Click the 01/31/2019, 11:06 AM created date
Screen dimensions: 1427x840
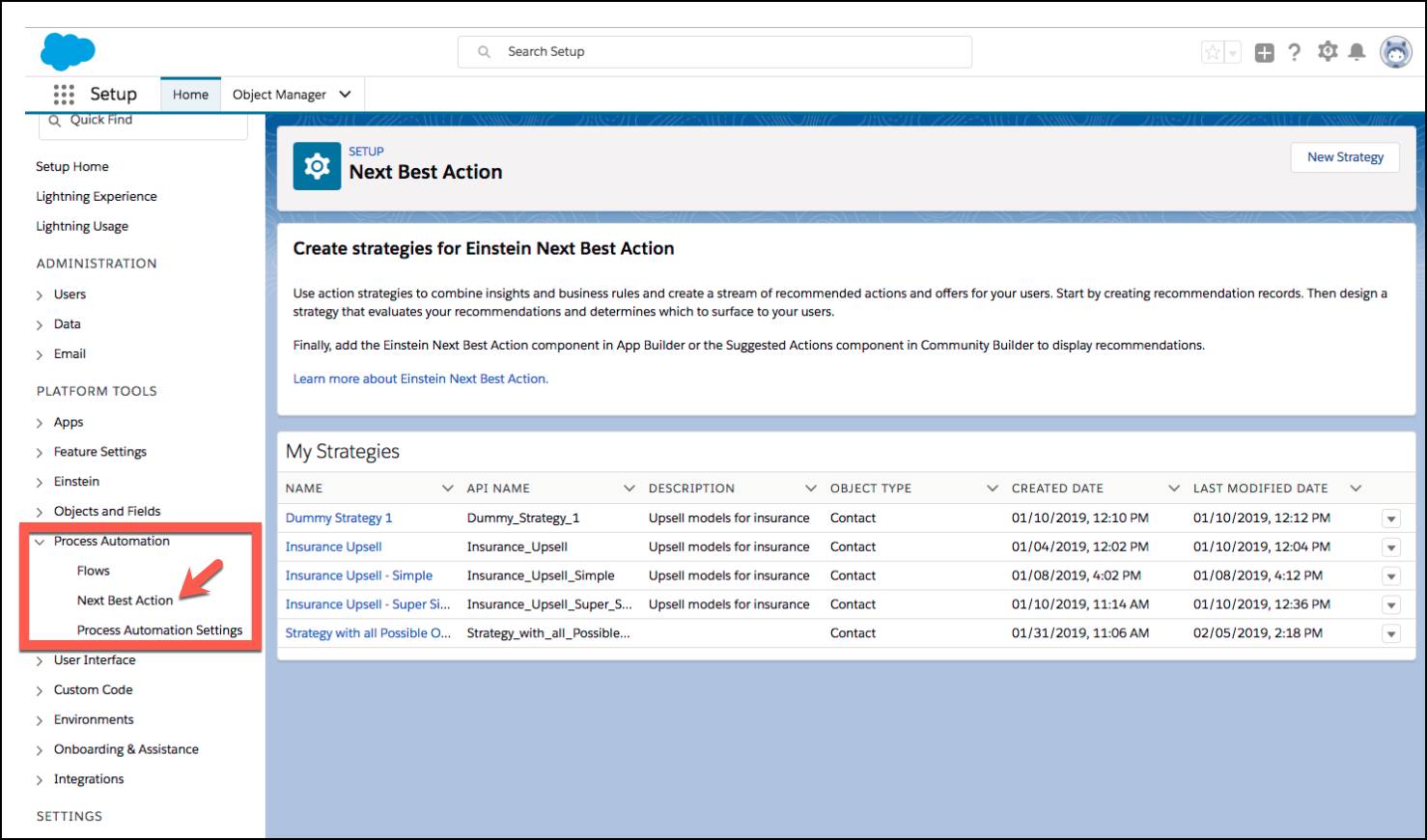(1080, 633)
